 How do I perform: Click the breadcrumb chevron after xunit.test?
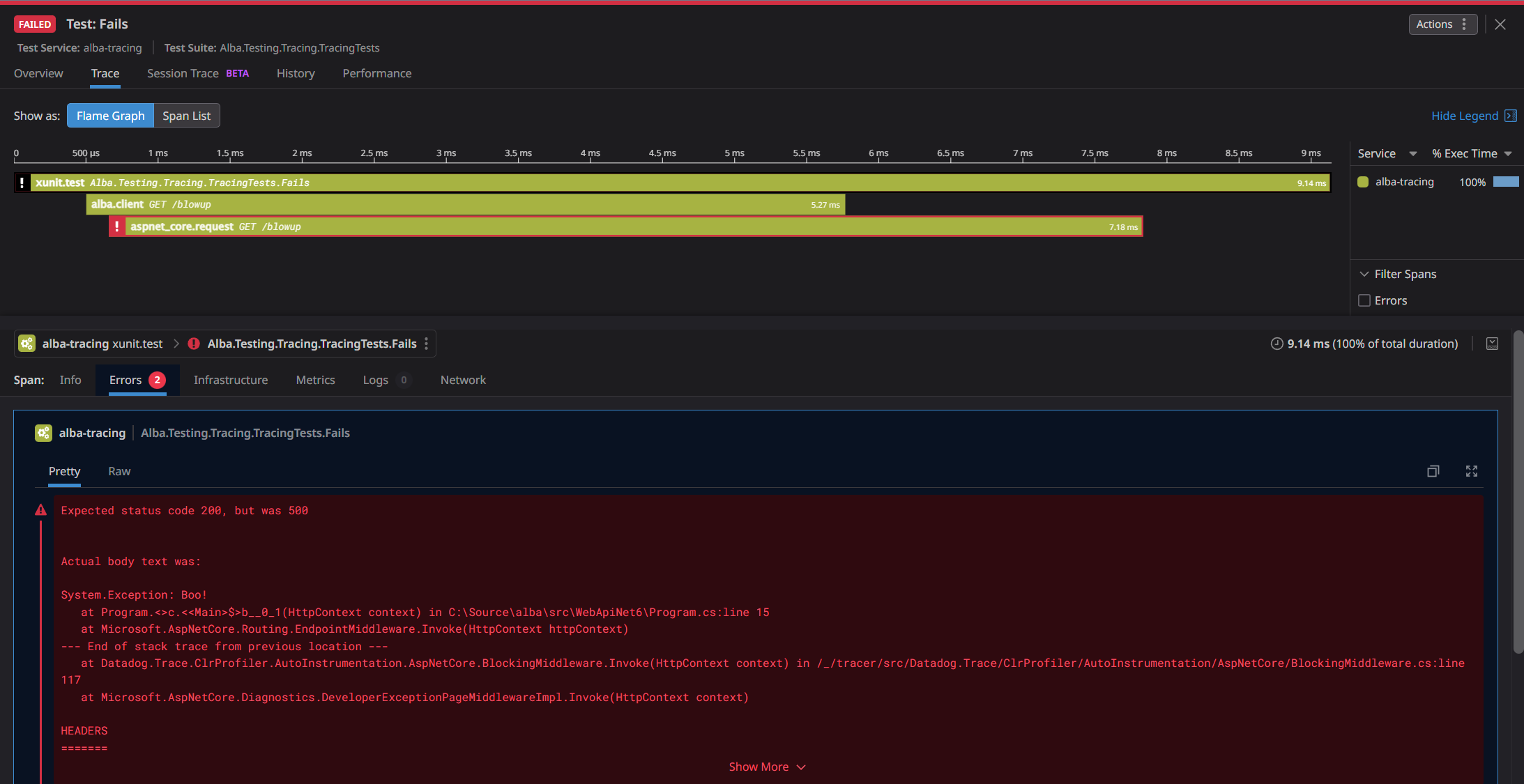176,344
